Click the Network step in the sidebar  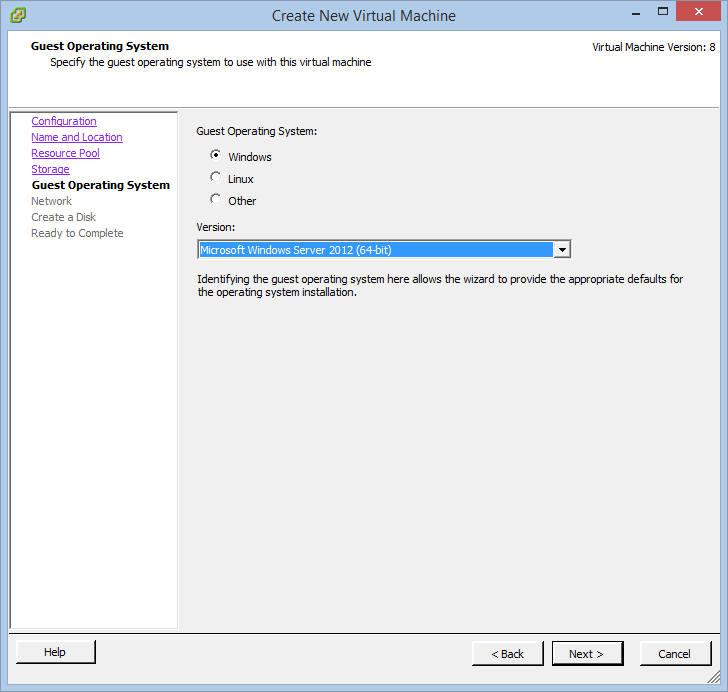coord(51,201)
